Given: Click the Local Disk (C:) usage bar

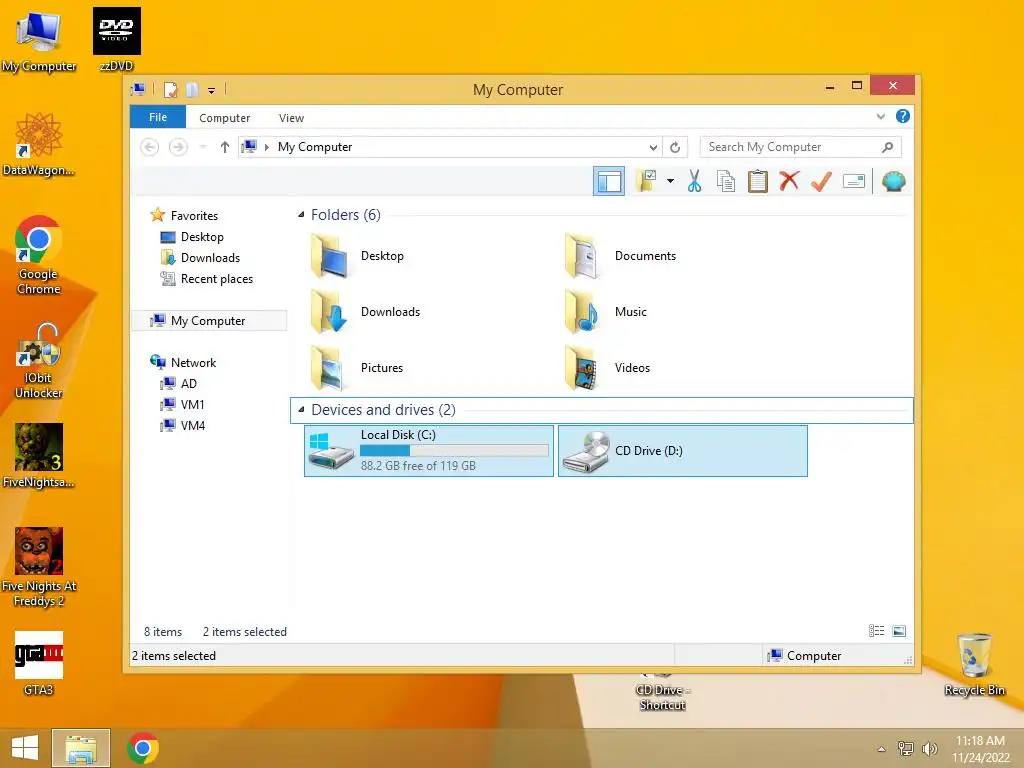Looking at the screenshot, I should click(x=454, y=451).
